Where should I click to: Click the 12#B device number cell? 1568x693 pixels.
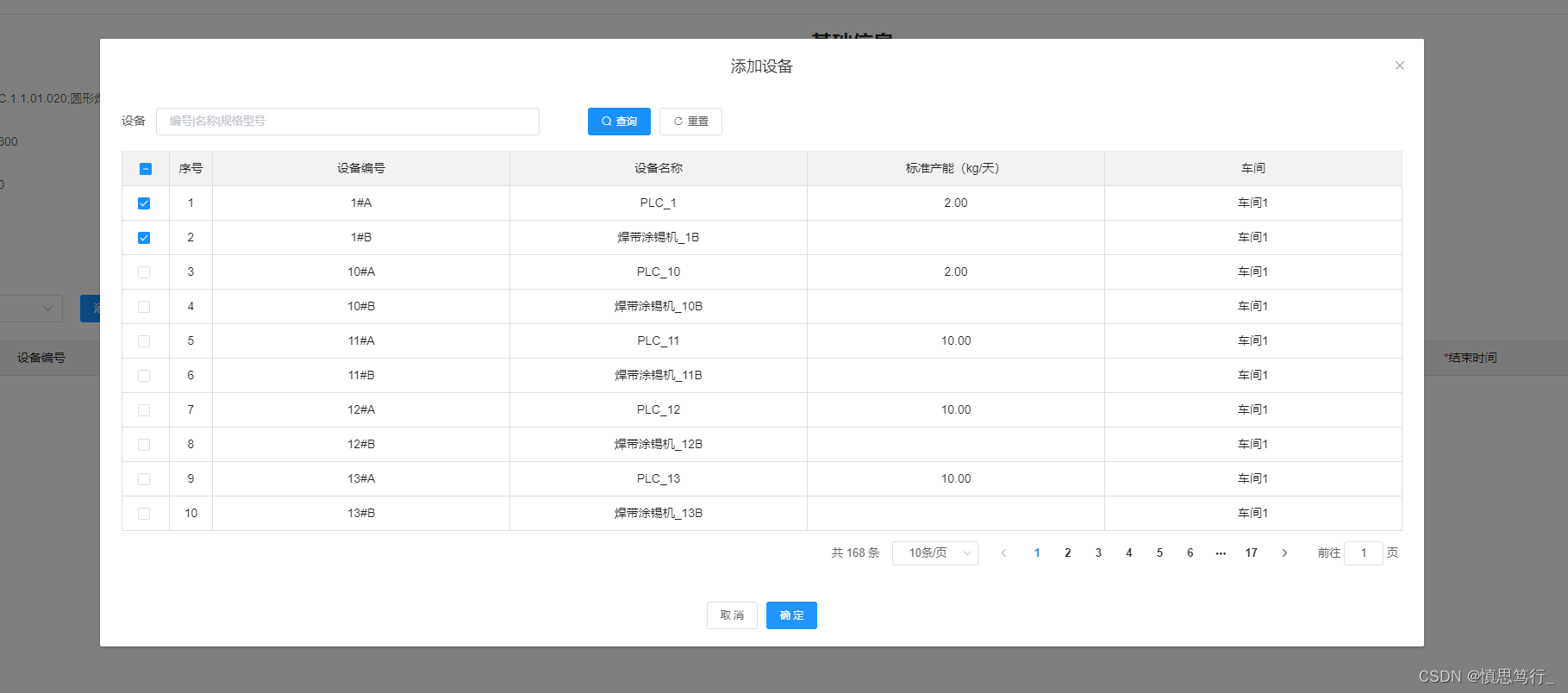(x=361, y=445)
